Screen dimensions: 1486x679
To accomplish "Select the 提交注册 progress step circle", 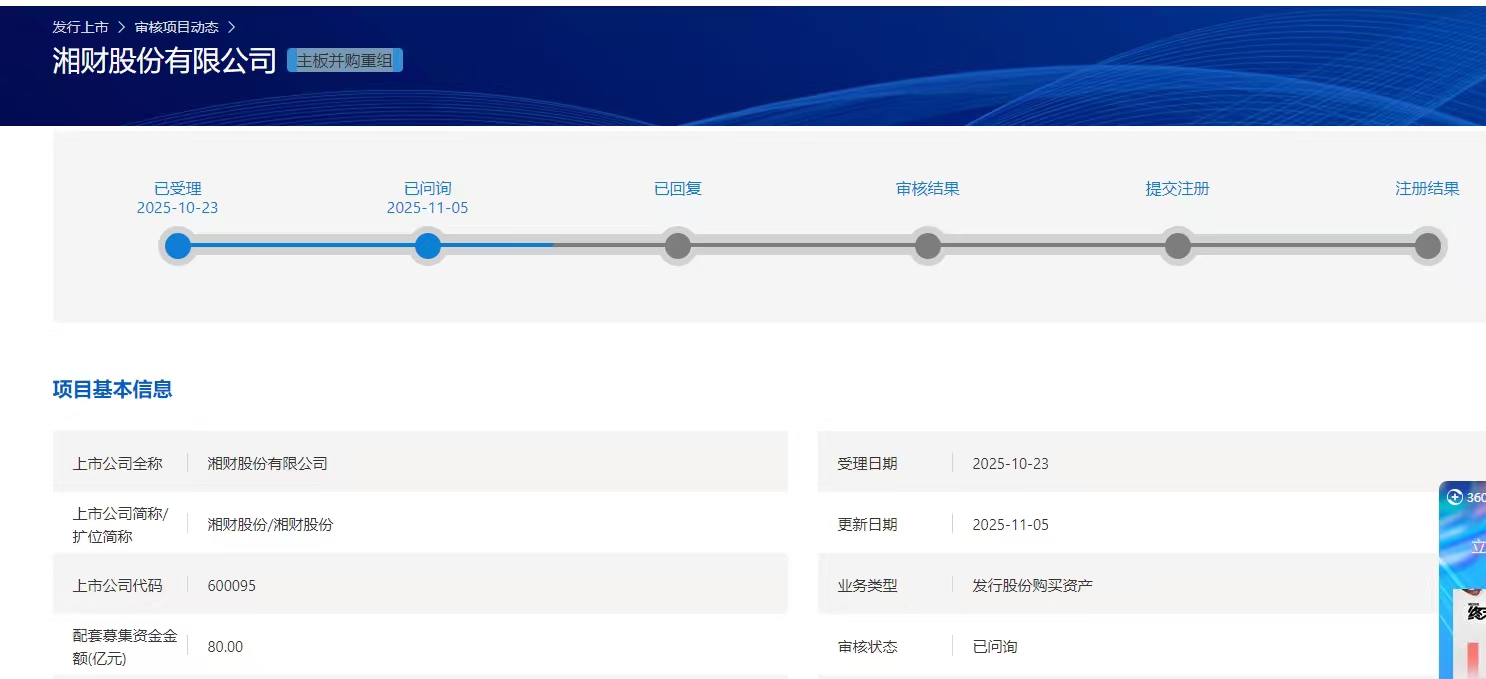I will tap(1178, 246).
